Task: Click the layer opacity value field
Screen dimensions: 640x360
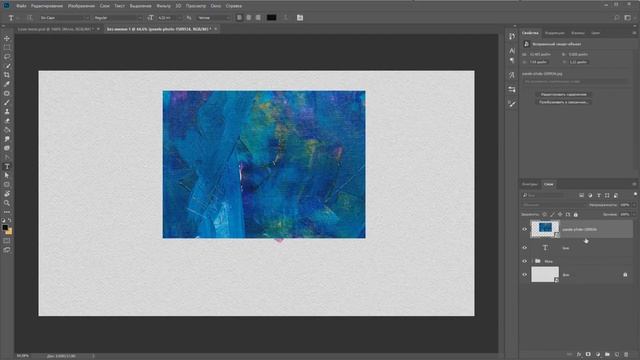Action: (x=624, y=205)
